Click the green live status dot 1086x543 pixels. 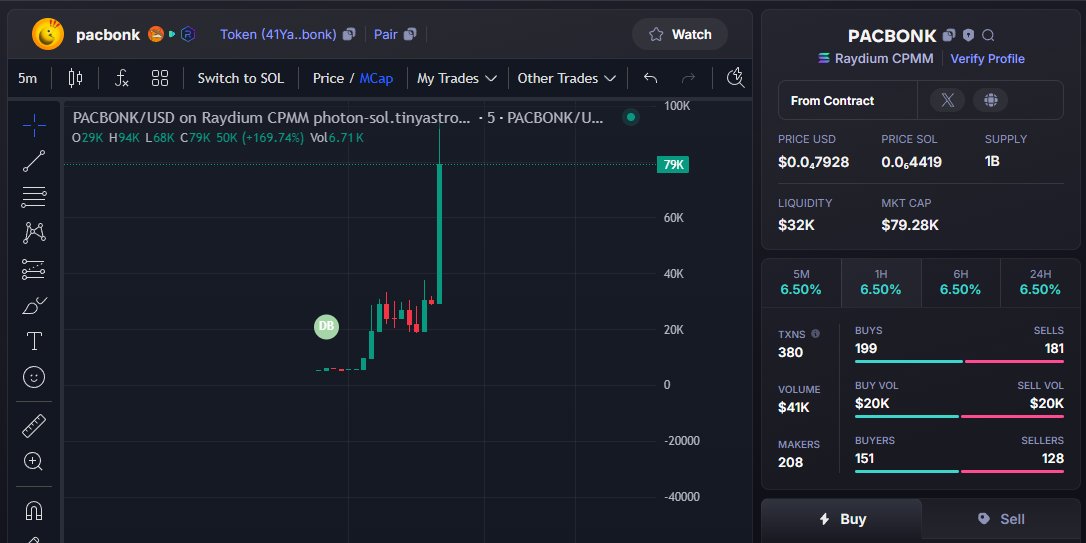click(x=630, y=117)
